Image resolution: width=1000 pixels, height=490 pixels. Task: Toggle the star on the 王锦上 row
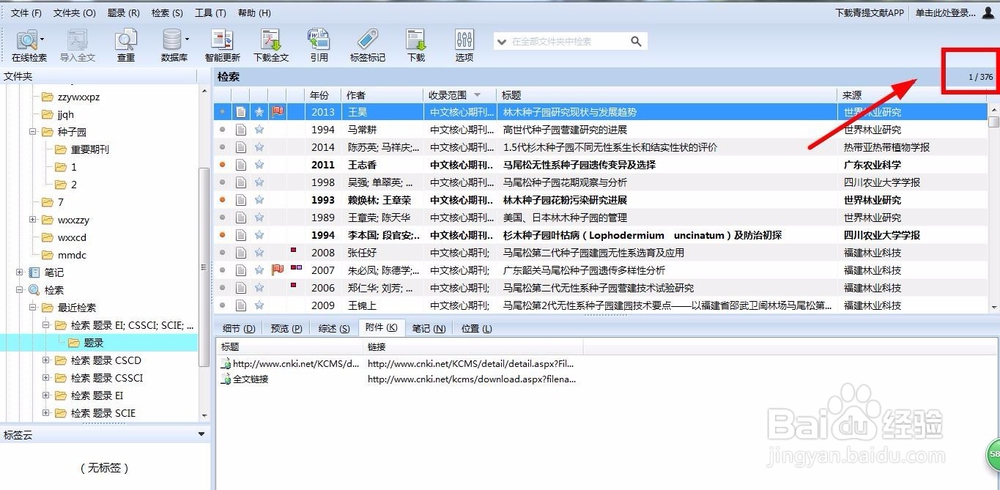point(259,306)
